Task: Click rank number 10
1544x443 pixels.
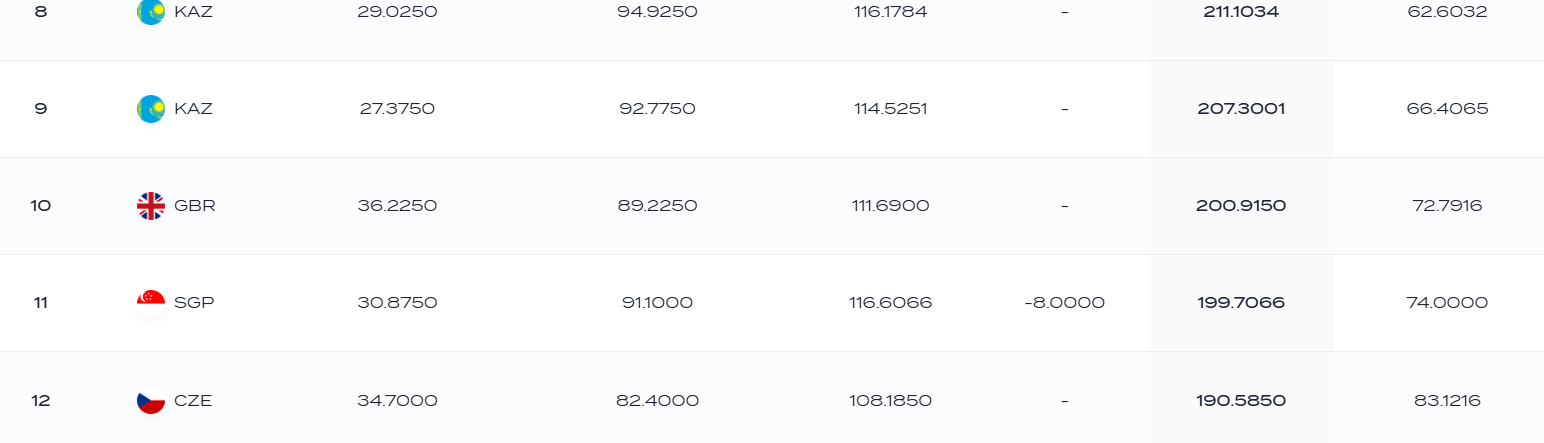Action: click(41, 206)
